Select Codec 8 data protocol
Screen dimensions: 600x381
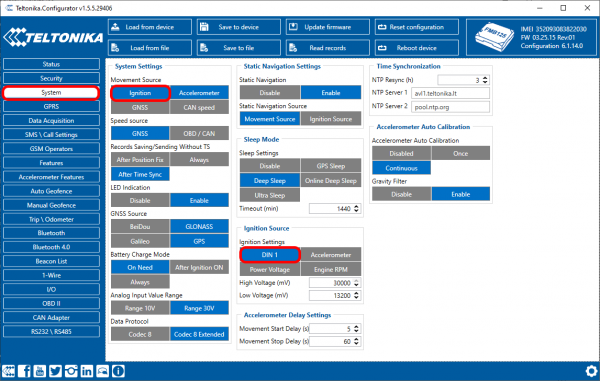point(140,334)
